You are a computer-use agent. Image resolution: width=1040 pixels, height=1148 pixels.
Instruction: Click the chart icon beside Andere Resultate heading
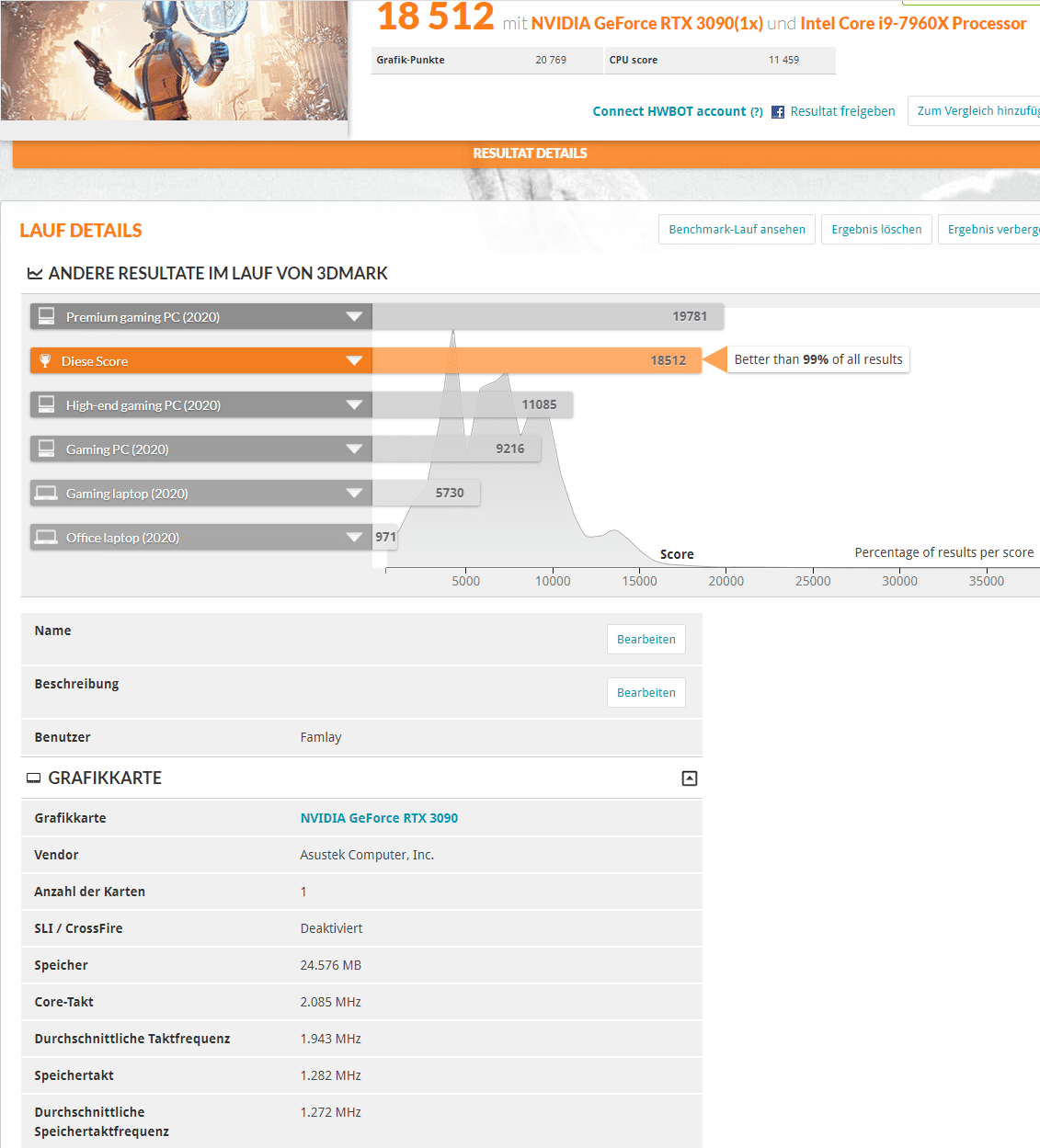[x=35, y=274]
